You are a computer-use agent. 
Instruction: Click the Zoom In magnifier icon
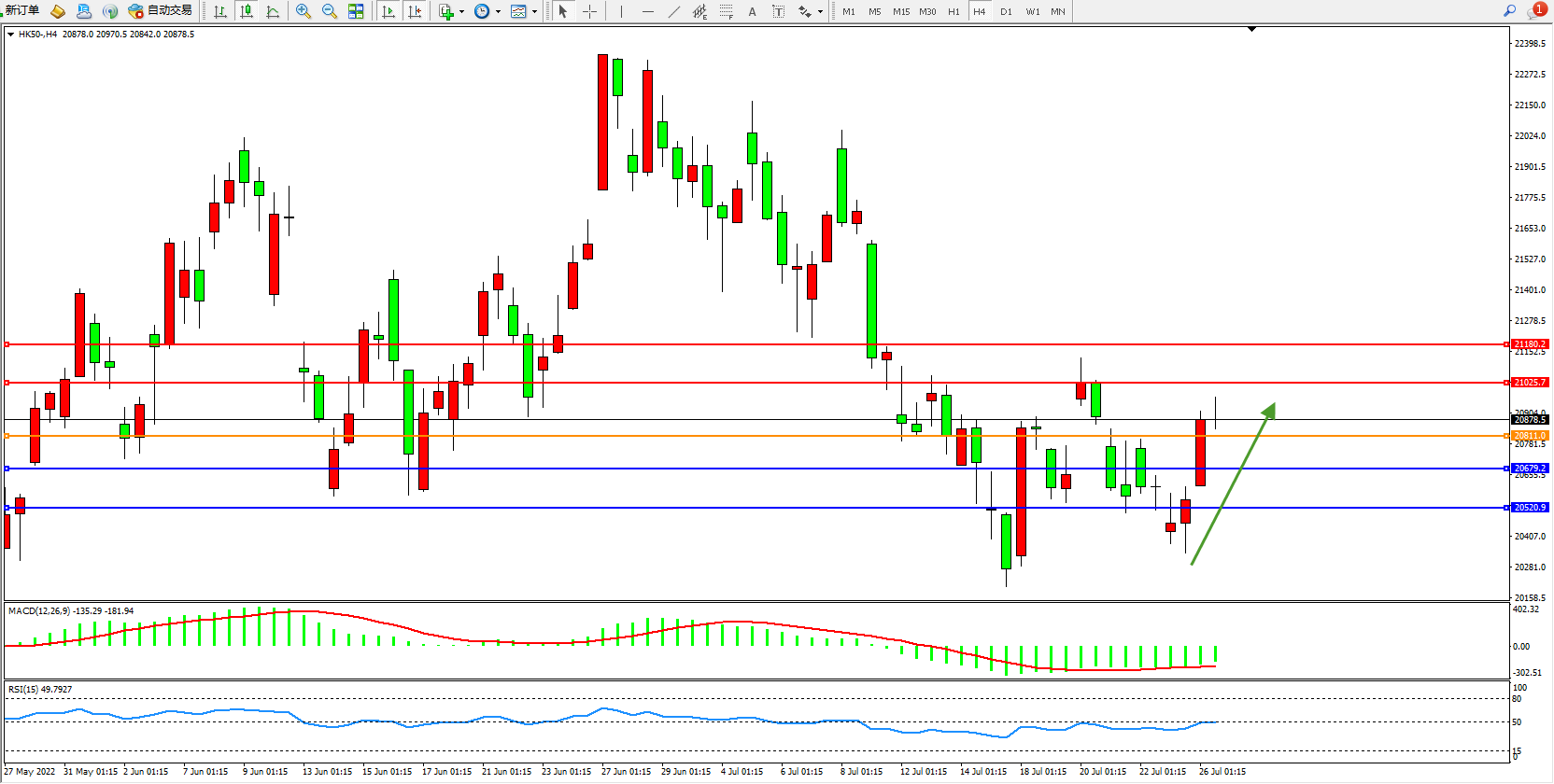pos(304,11)
